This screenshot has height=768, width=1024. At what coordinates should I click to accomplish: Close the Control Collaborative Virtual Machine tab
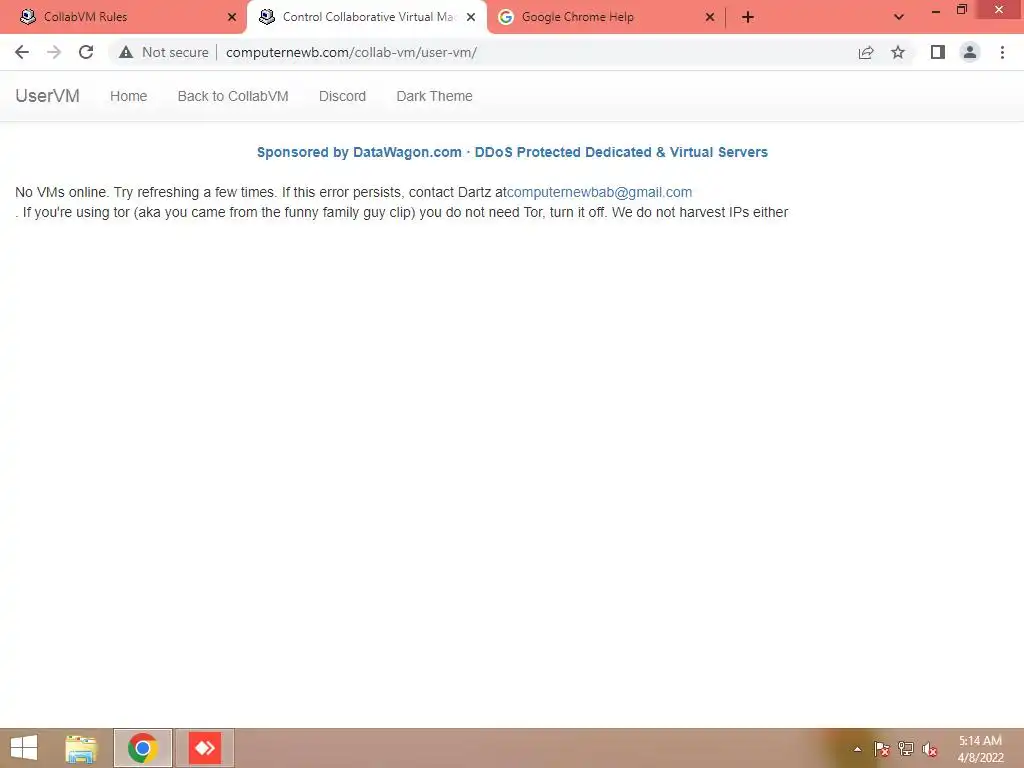471,17
